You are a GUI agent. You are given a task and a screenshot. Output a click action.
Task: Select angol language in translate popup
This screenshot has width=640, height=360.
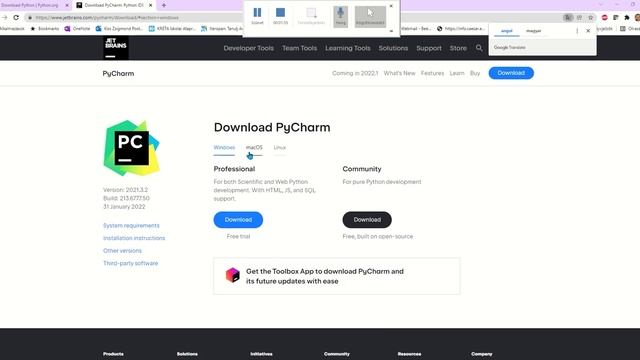click(507, 31)
